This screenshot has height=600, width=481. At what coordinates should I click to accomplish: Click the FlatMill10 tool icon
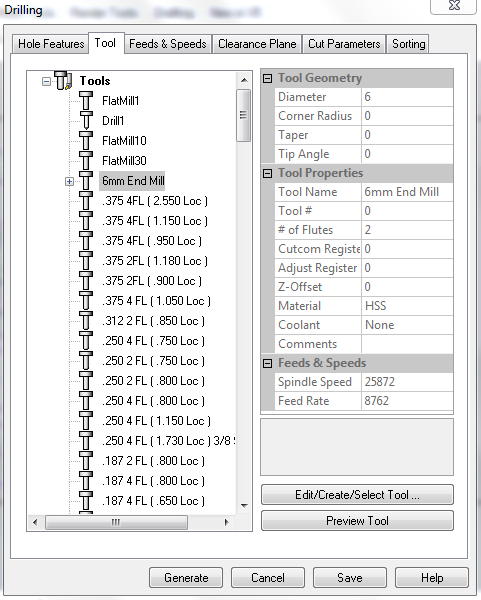click(86, 140)
